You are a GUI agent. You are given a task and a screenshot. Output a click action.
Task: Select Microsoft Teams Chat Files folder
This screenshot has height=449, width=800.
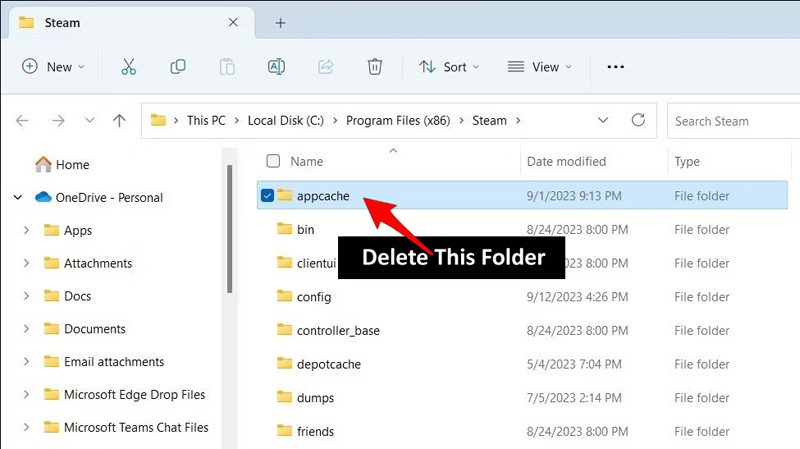tap(136, 427)
